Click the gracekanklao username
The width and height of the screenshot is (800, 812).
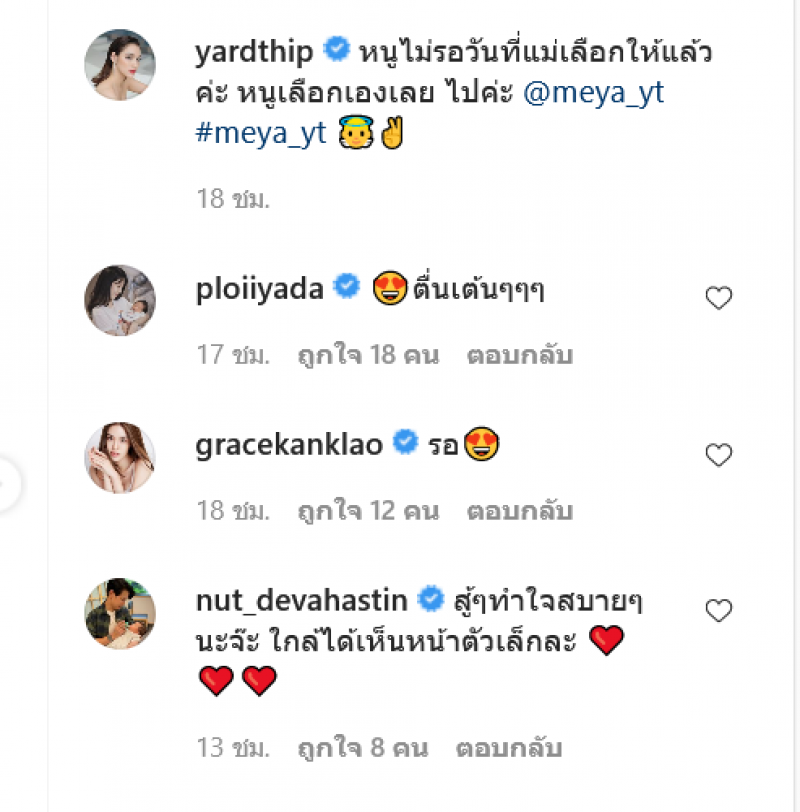tap(289, 444)
